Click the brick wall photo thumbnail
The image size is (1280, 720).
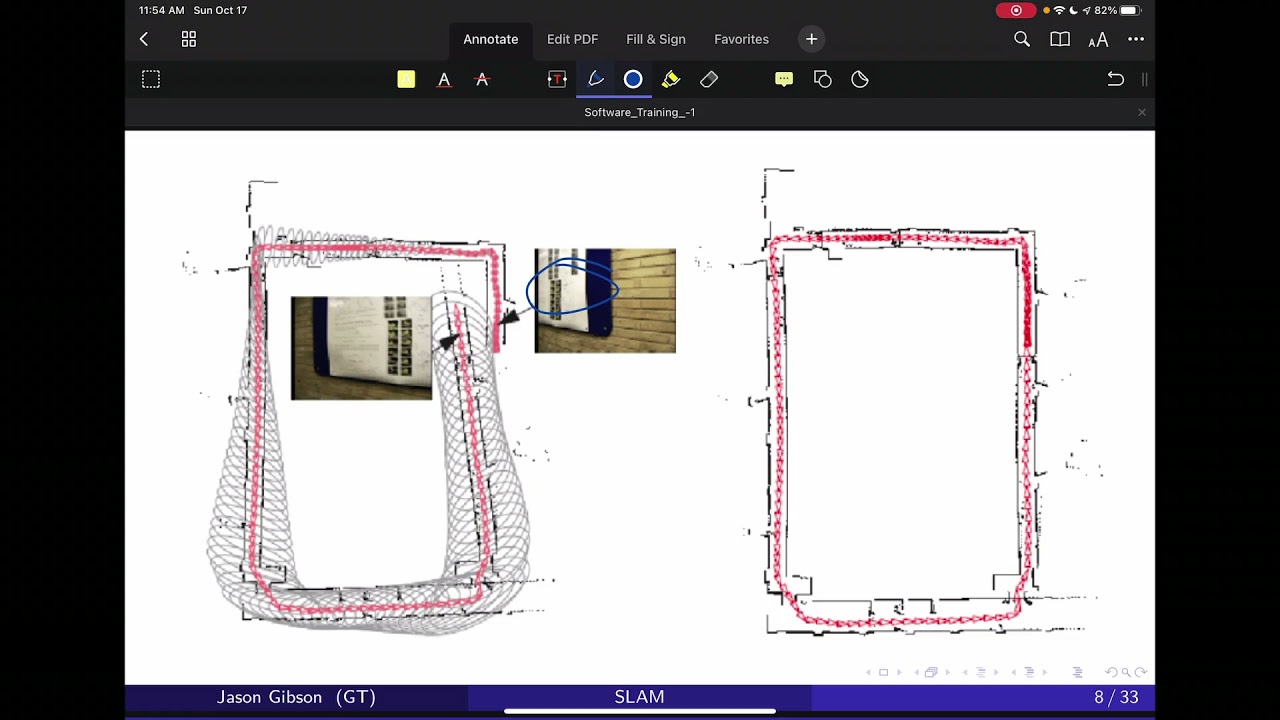click(x=605, y=300)
